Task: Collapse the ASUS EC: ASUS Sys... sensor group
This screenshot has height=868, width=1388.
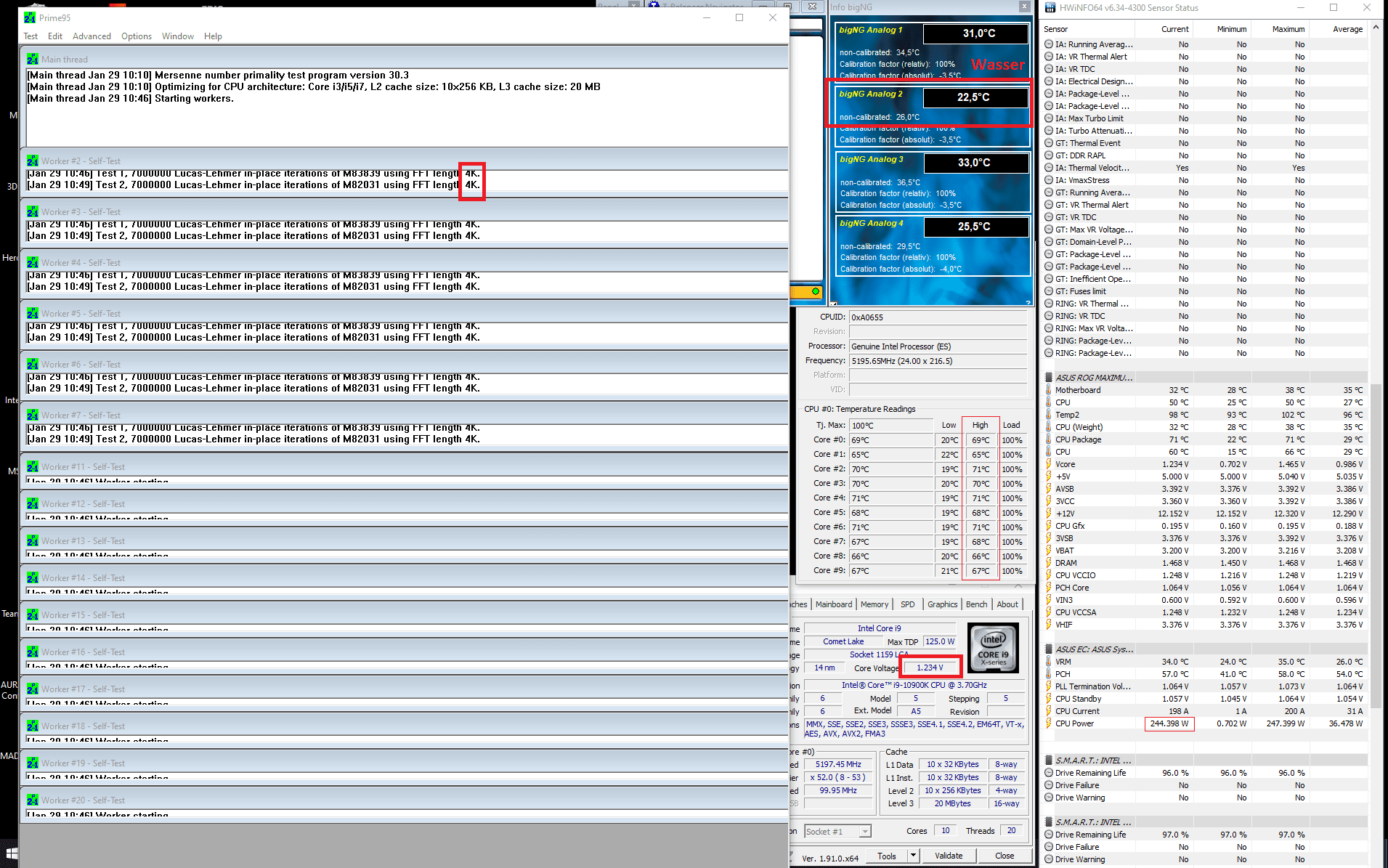Action: (x=1049, y=649)
